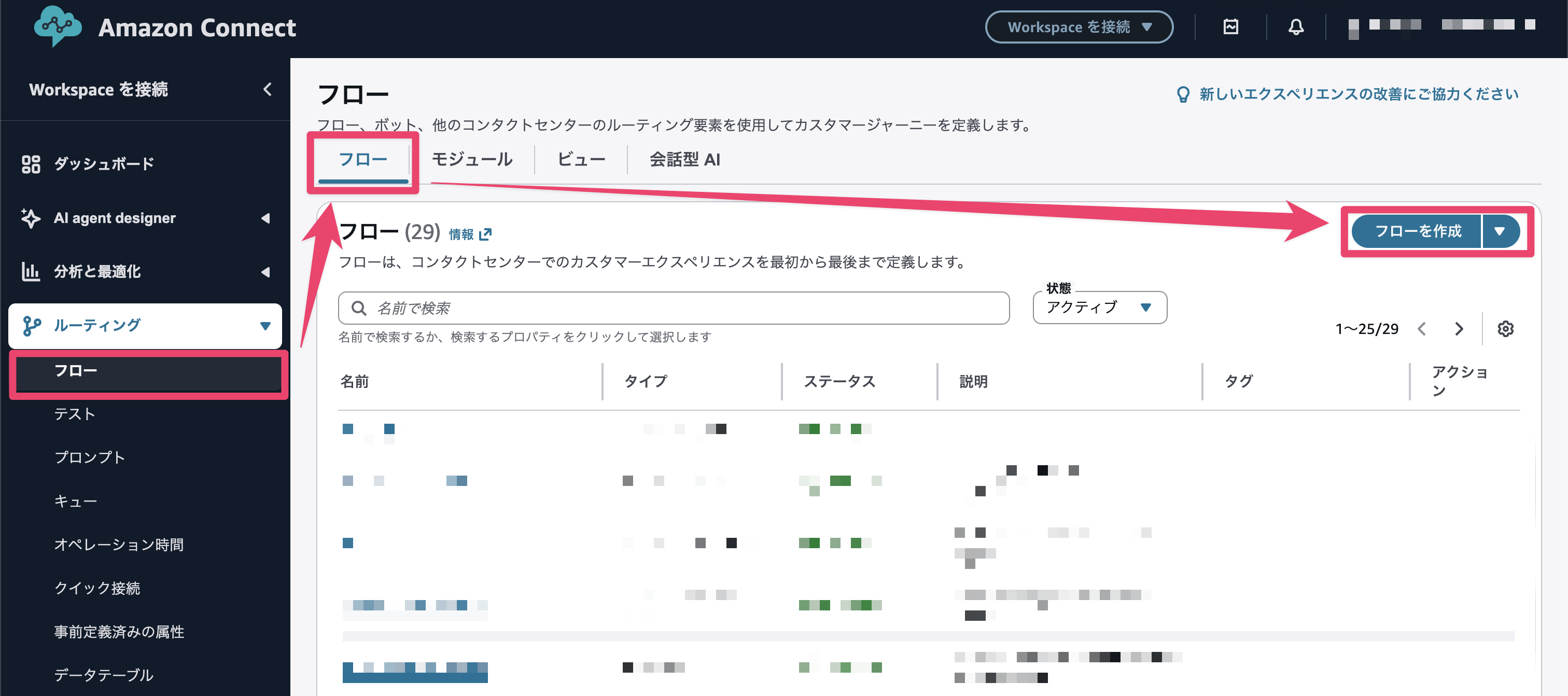The image size is (1568, 696).
Task: Click the lightbulb feedback icon
Action: point(1183,94)
